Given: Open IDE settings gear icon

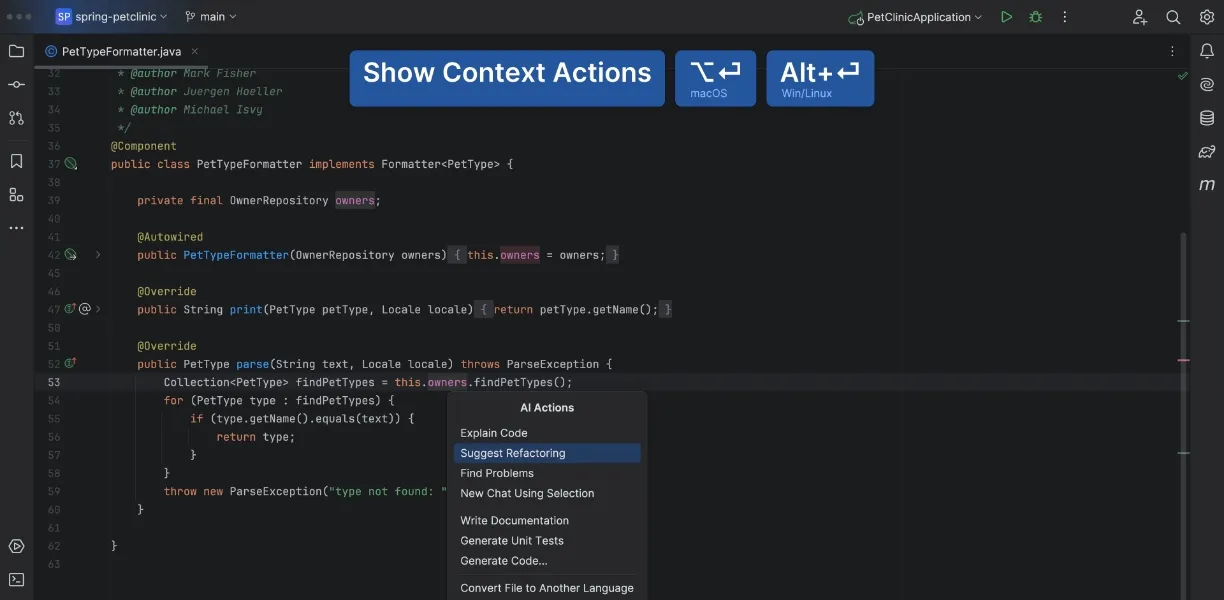Looking at the screenshot, I should pos(1206,17).
